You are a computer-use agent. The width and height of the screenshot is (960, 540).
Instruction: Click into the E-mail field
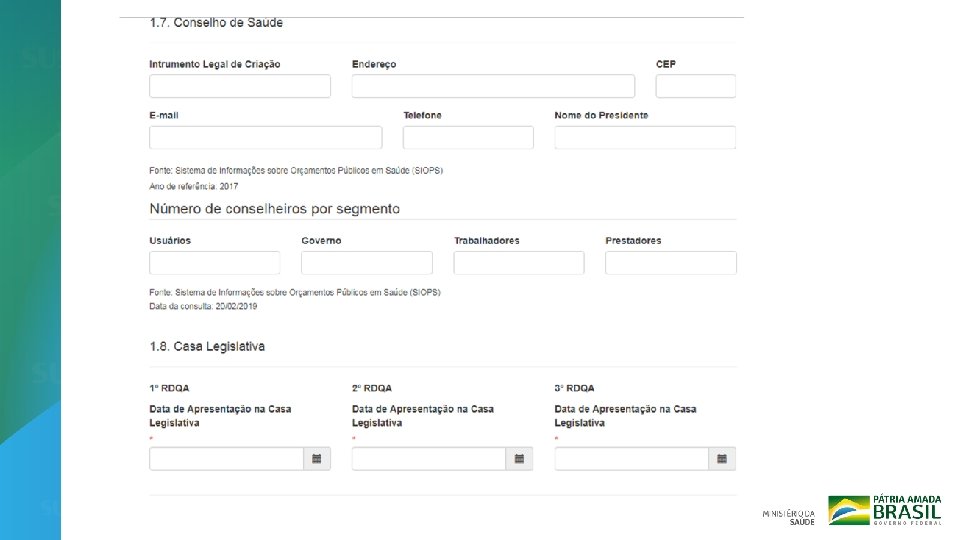coord(265,137)
